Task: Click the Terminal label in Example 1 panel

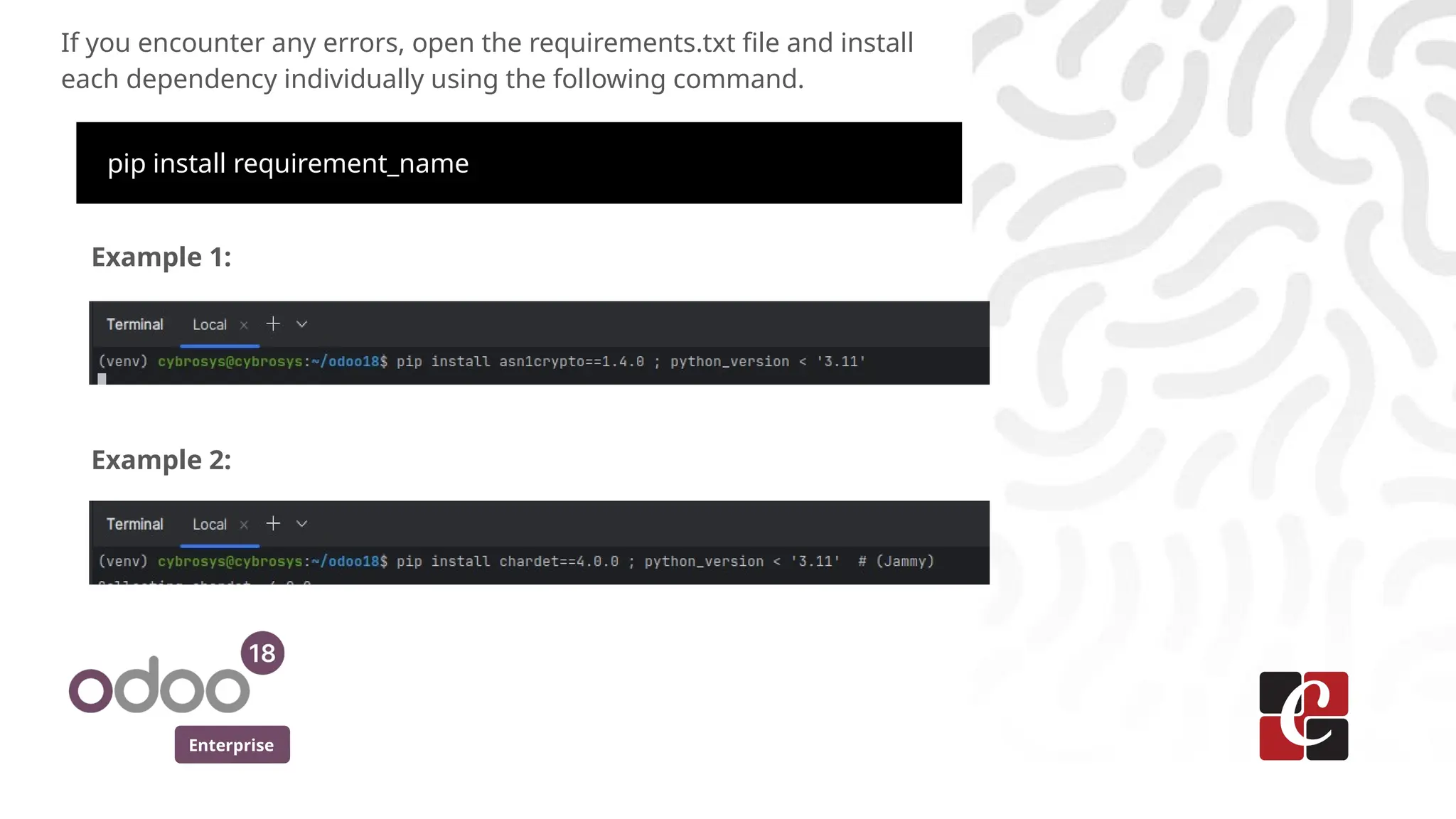Action: [x=135, y=324]
